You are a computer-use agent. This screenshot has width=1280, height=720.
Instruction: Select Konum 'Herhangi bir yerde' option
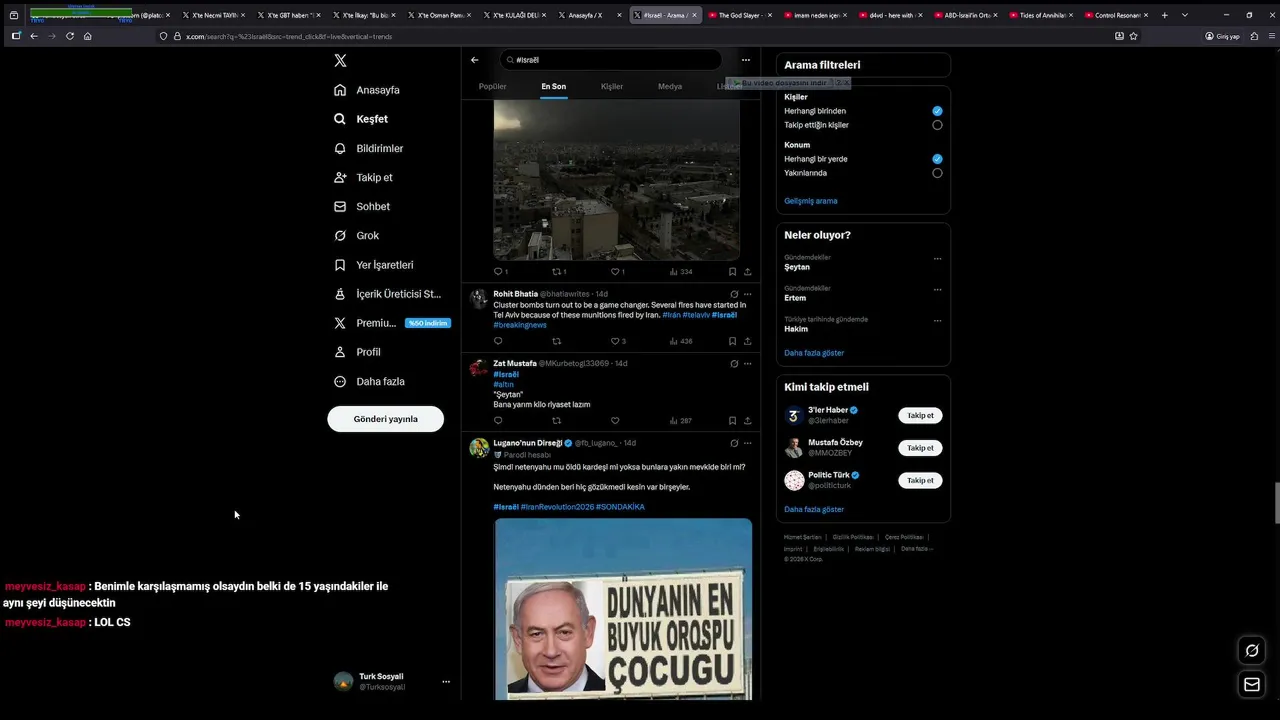click(x=937, y=159)
